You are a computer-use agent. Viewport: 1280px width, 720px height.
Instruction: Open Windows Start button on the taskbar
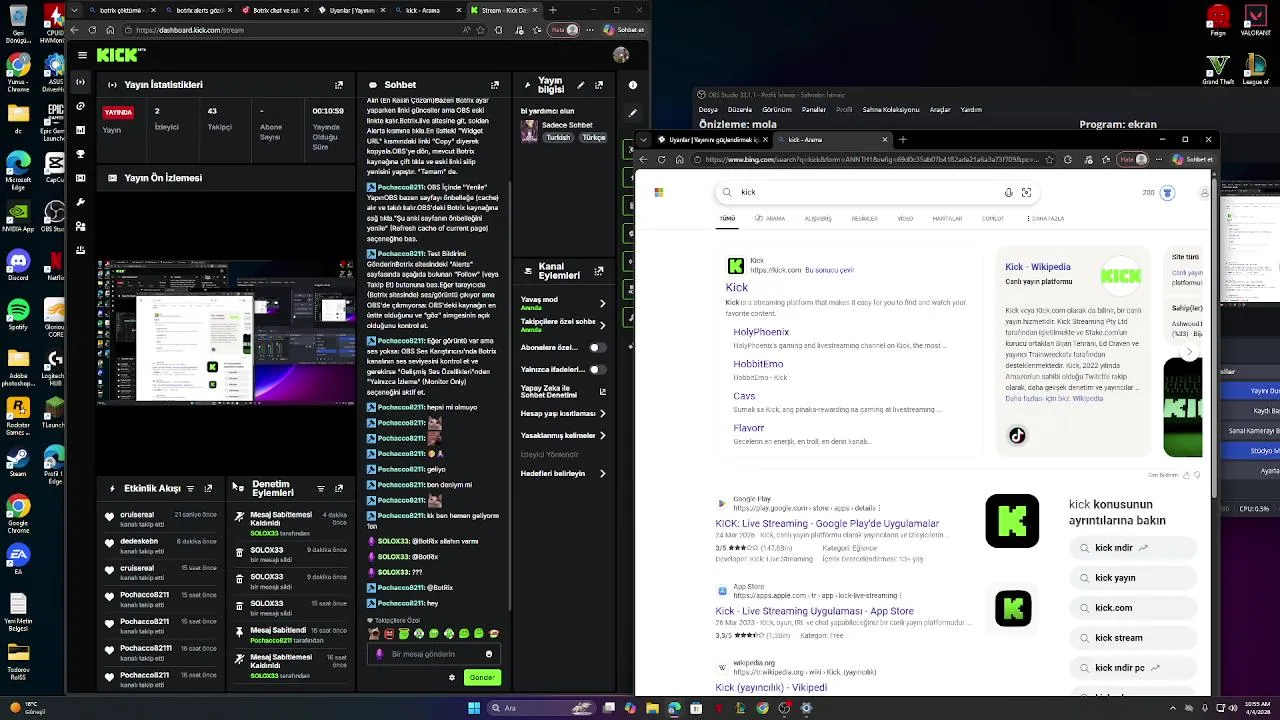(x=474, y=708)
